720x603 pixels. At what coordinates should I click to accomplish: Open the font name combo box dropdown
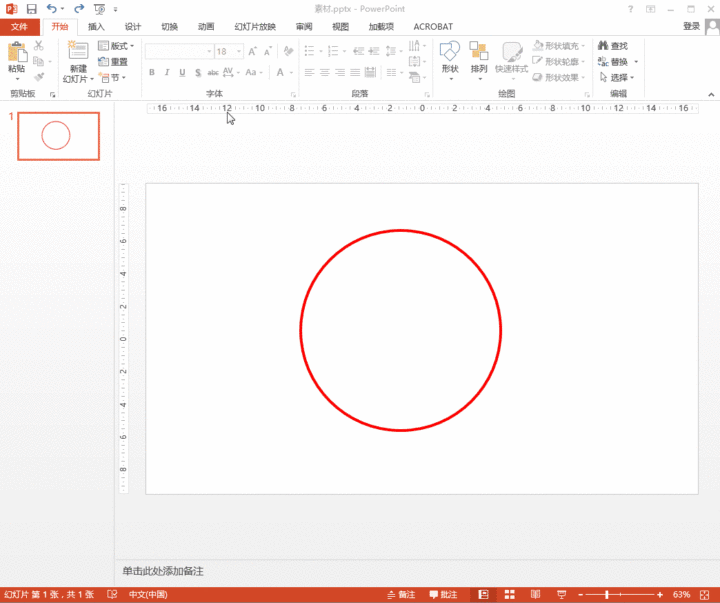point(209,51)
